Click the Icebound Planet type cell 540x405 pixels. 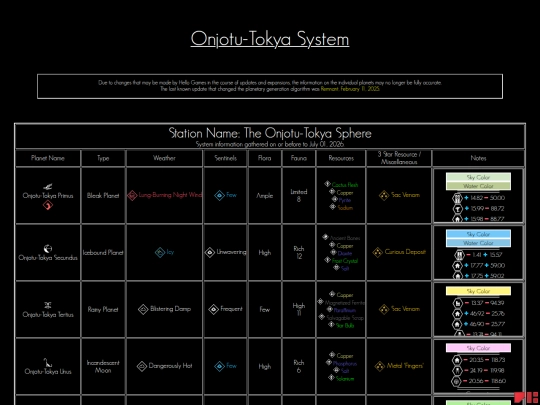pos(103,252)
